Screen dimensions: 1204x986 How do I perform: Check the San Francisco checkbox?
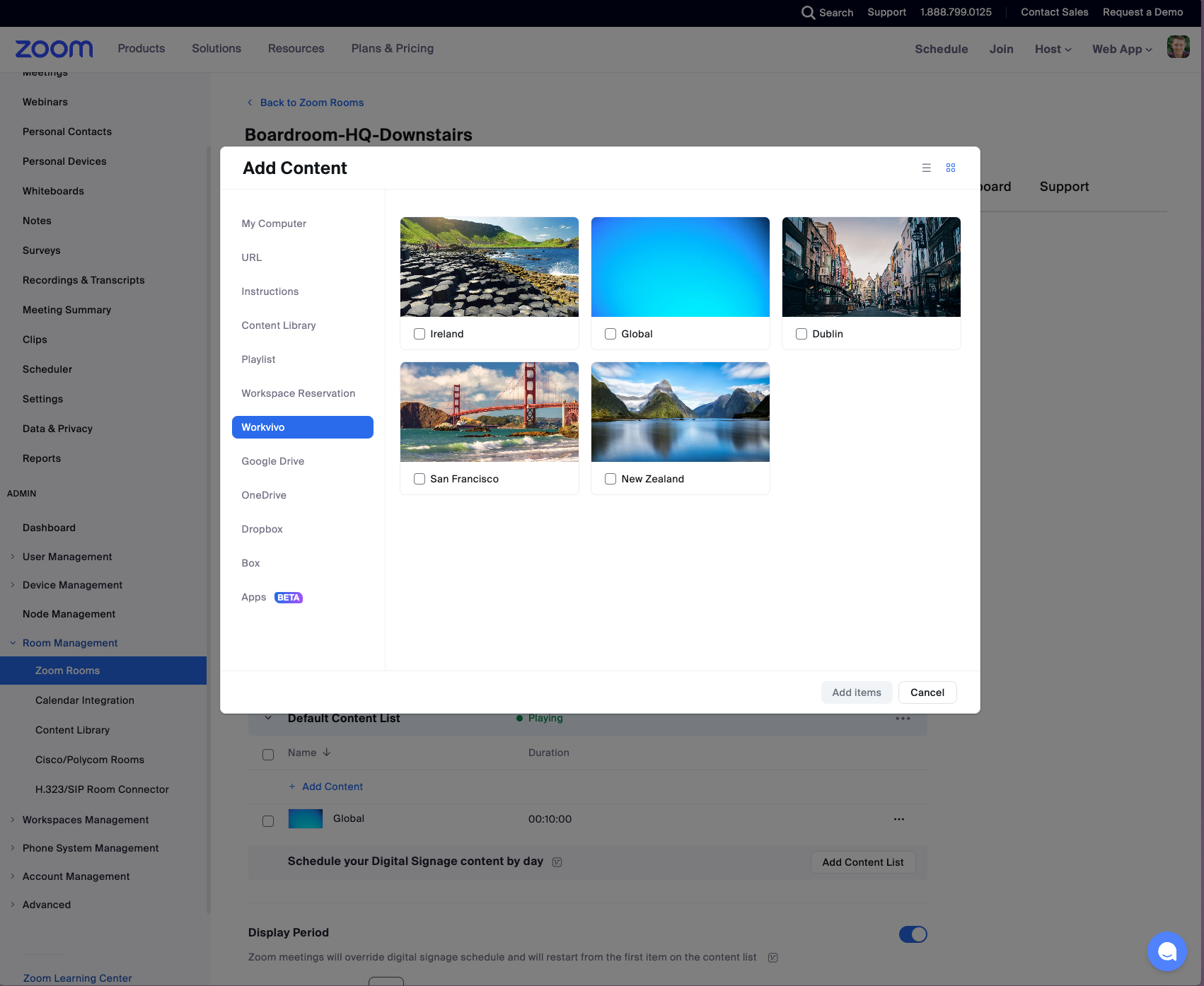point(419,479)
